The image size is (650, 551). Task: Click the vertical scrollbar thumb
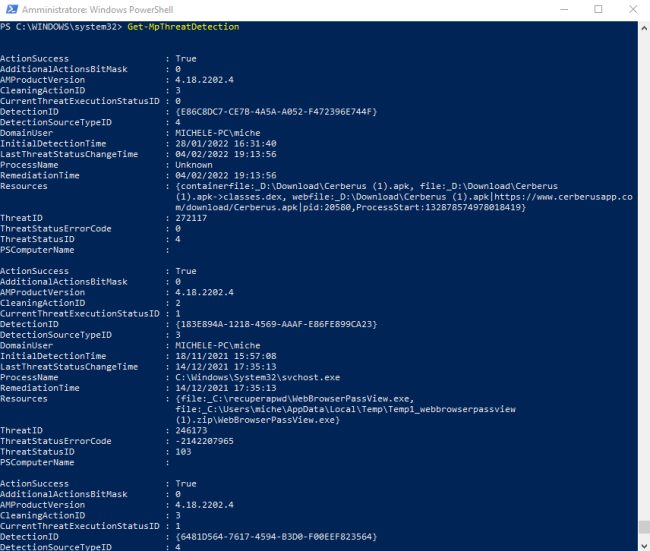644,527
